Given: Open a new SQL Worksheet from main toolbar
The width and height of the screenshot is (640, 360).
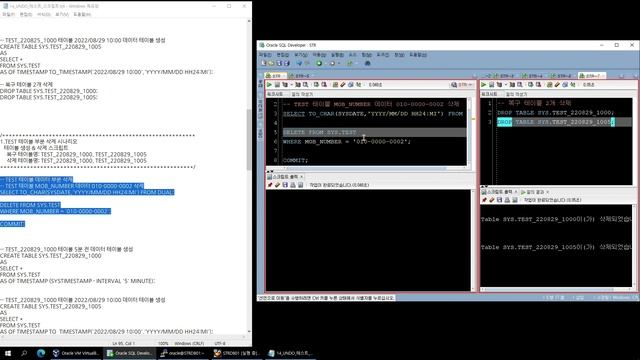Looking at the screenshot, I should tap(350, 63).
